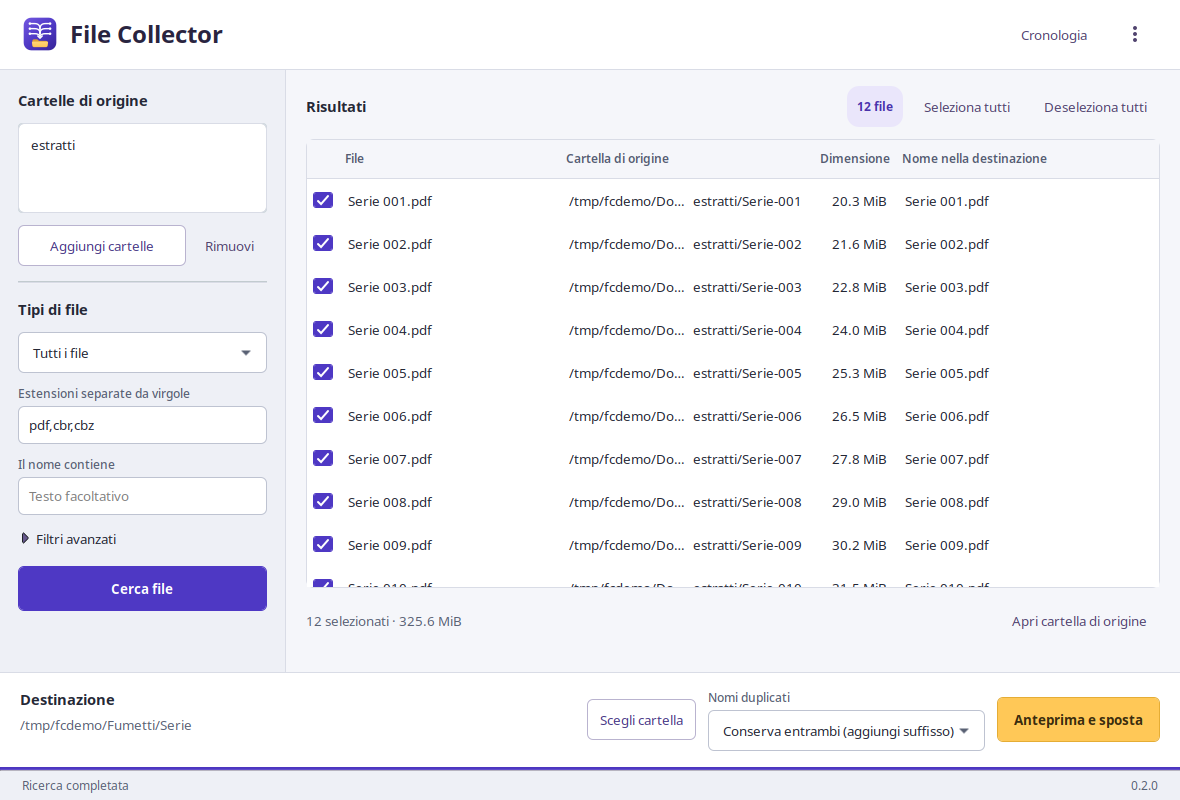Click Seleziona tutti
The height and width of the screenshot is (800, 1180).
[x=967, y=107]
